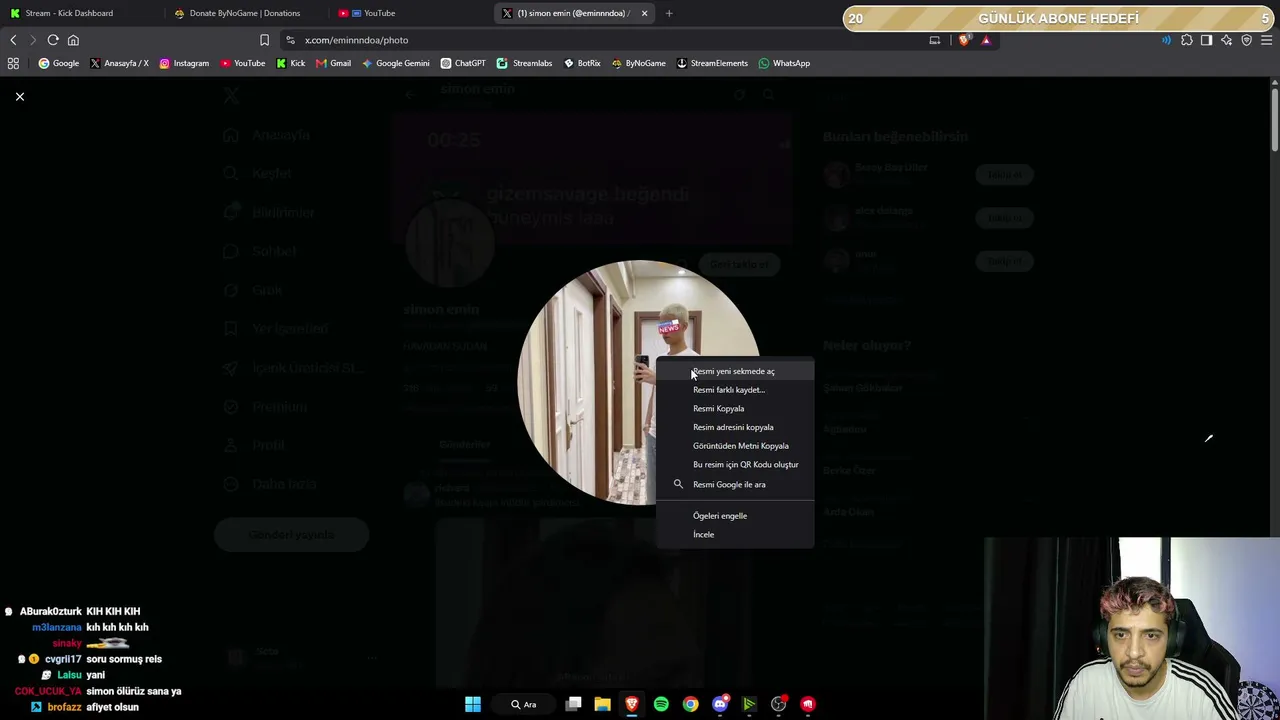Open Spotify from the taskbar
The width and height of the screenshot is (1280, 720).
click(x=661, y=704)
